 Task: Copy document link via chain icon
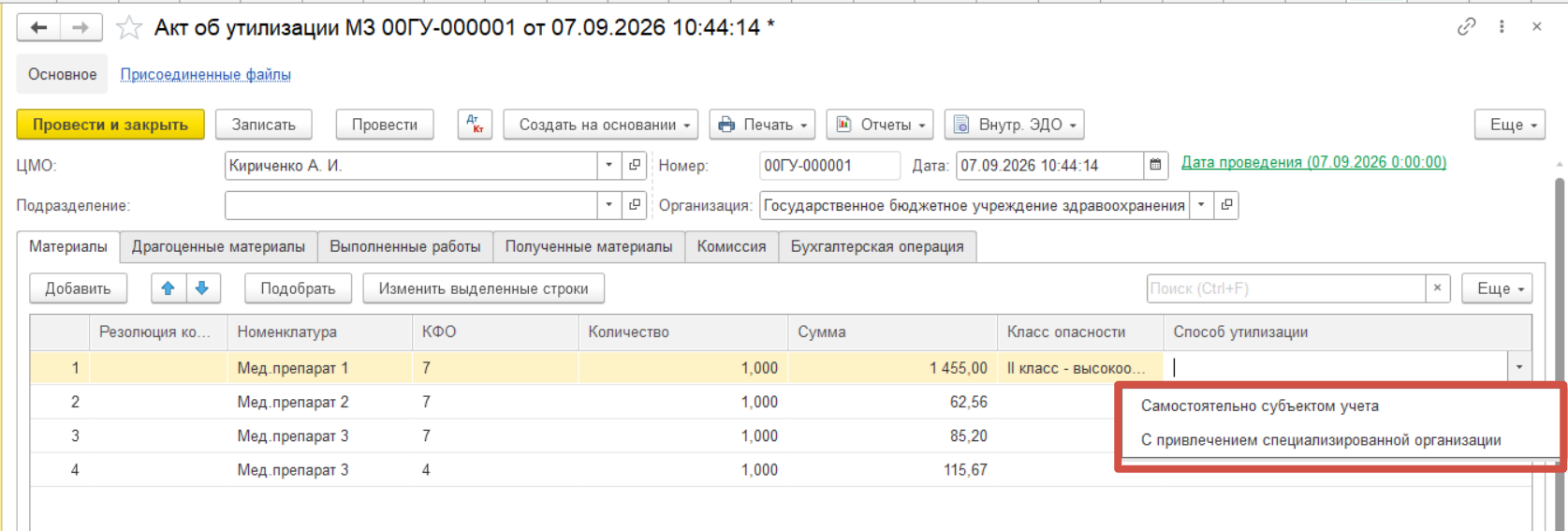coord(1466,27)
